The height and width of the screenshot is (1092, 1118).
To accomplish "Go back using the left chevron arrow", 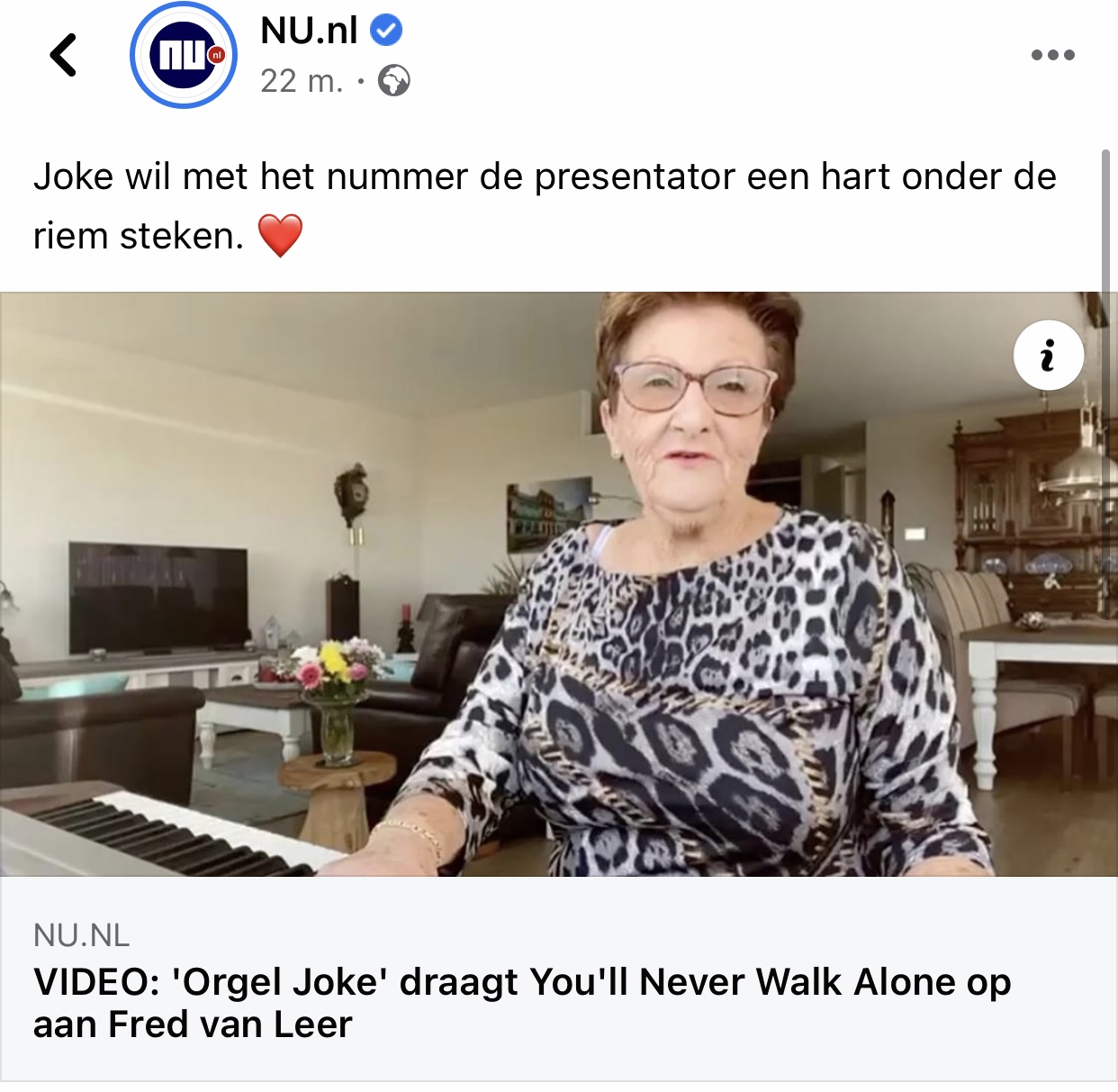I will 63,55.
